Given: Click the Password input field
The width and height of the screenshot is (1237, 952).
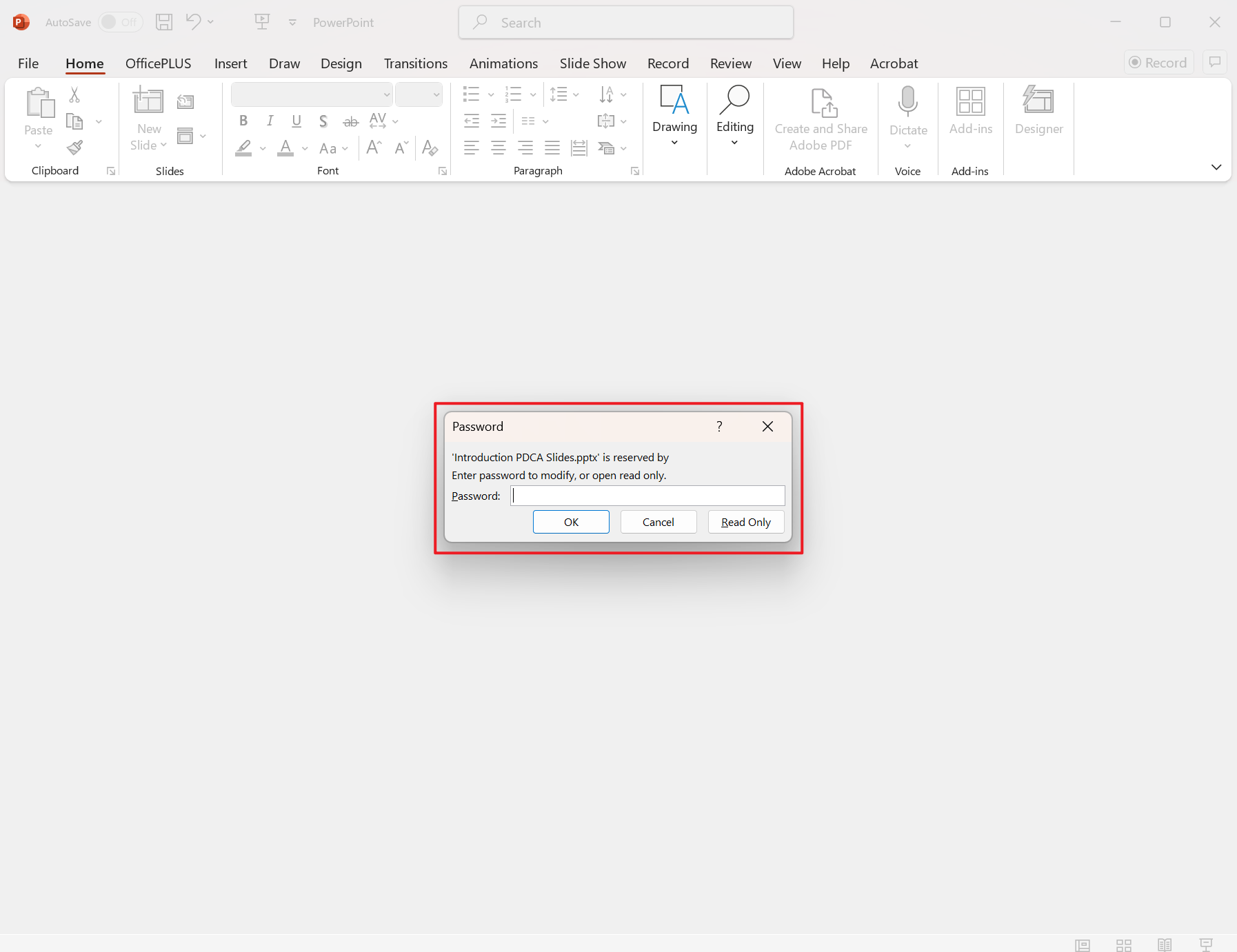Looking at the screenshot, I should click(647, 496).
